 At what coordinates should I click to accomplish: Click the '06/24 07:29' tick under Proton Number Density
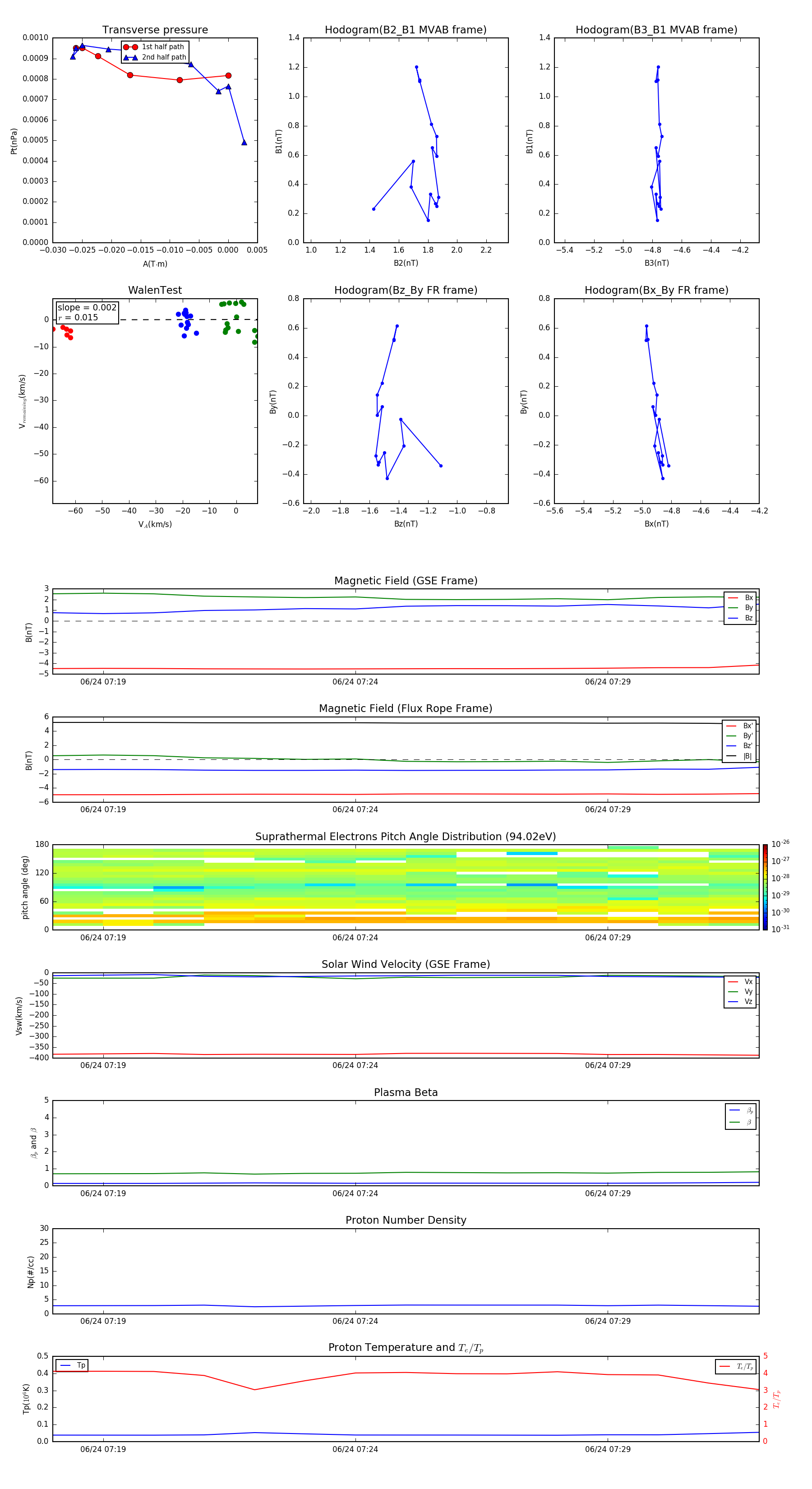607,1321
